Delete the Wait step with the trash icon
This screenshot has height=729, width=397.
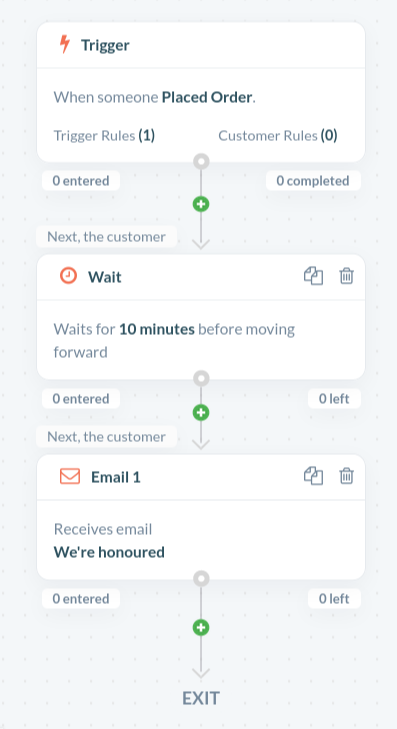point(346,276)
